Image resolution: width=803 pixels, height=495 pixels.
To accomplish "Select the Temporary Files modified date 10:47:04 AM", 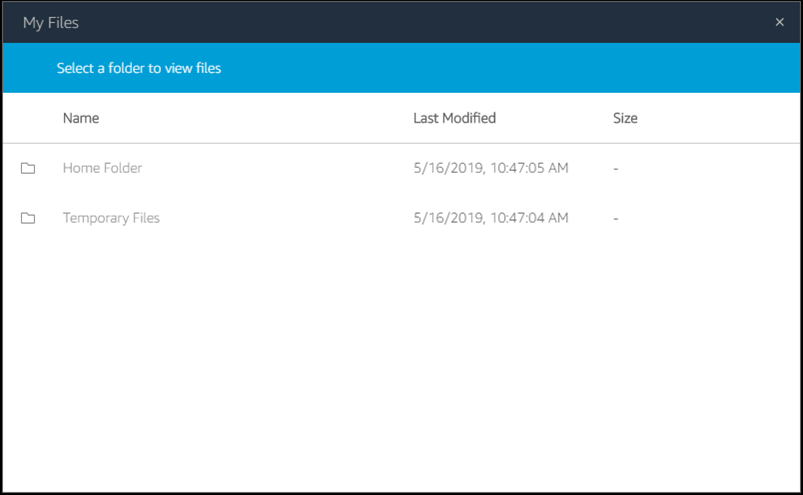I will [491, 218].
